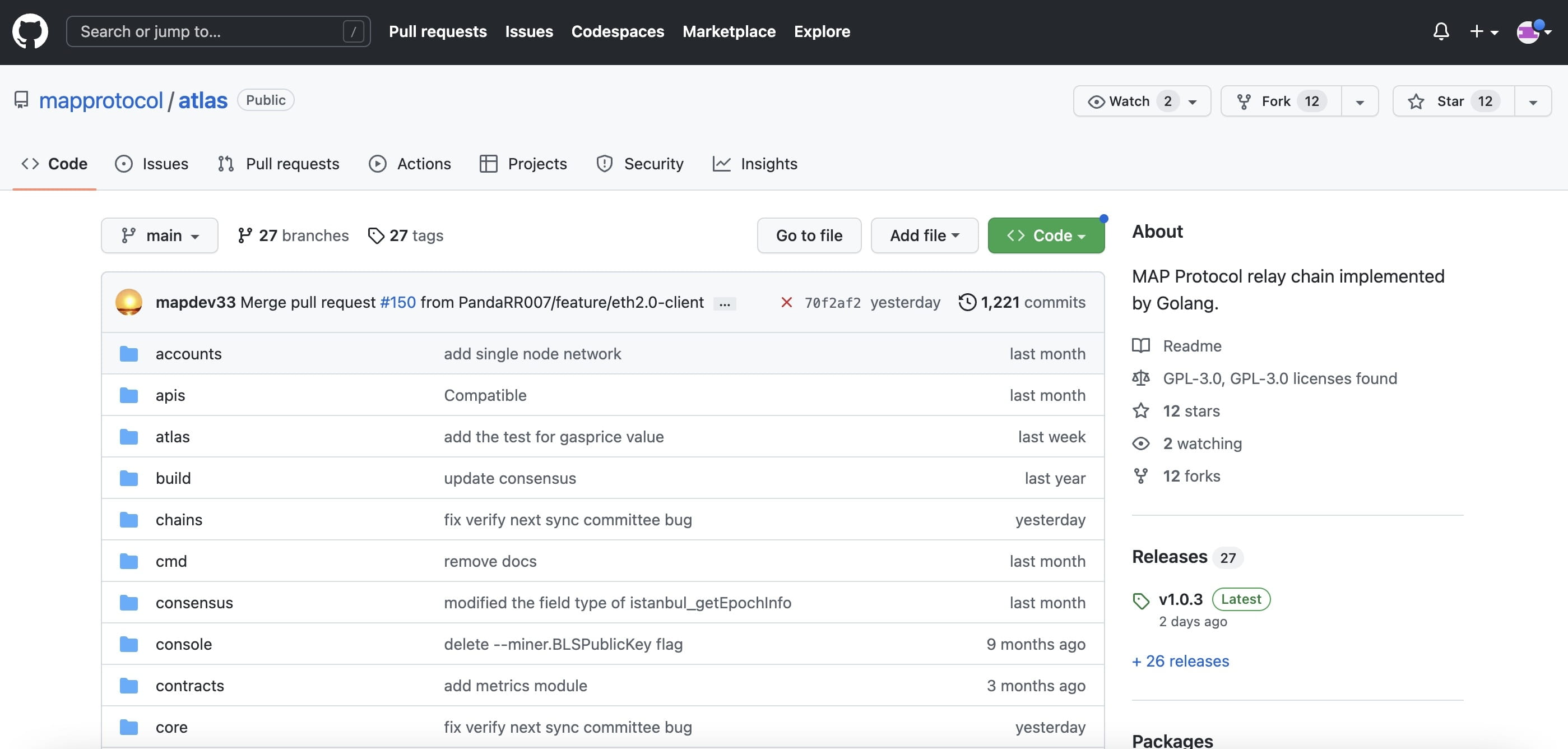Screen dimensions: 1568x749
Task: Open the Fork options dropdown arrow
Action: tap(1359, 101)
